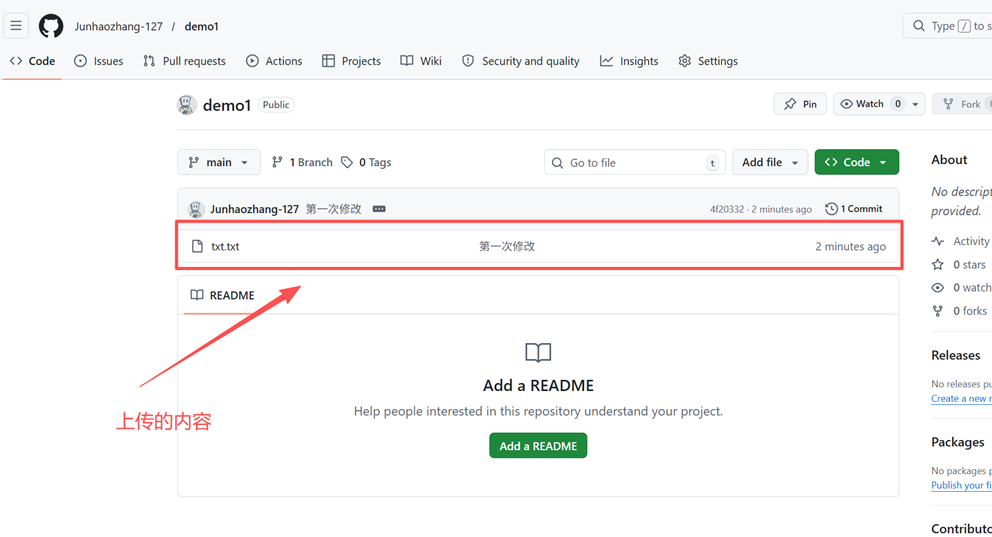Click commit author avatar in commit bar

pos(196,209)
